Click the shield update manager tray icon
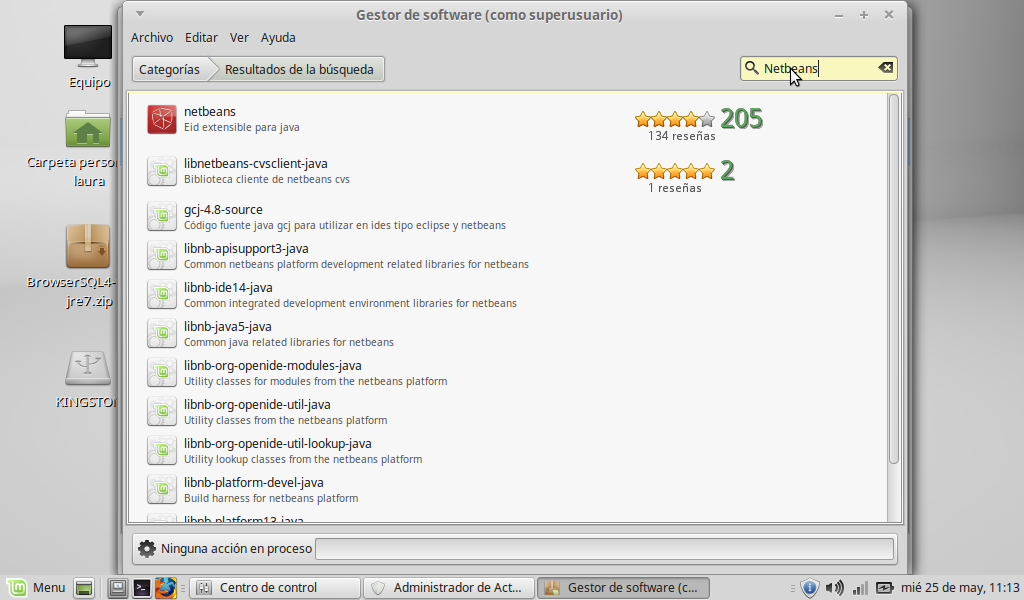Viewport: 1024px width, 600px height. tap(810, 588)
